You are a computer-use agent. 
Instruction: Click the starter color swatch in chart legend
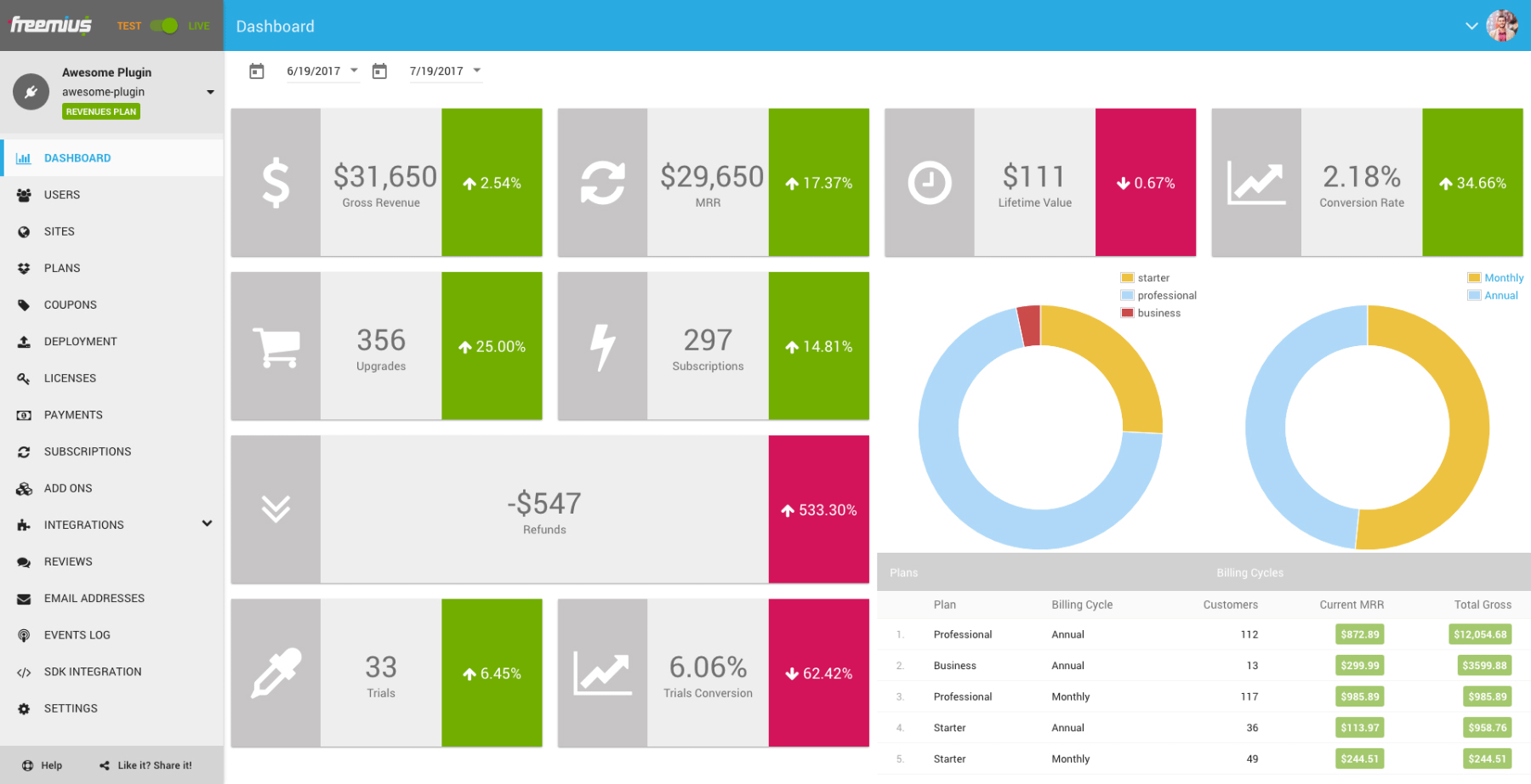1126,277
